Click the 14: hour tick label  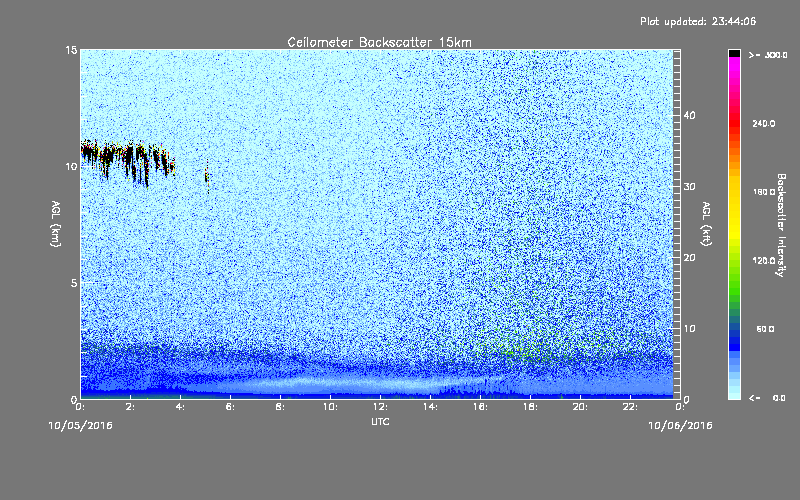click(430, 407)
